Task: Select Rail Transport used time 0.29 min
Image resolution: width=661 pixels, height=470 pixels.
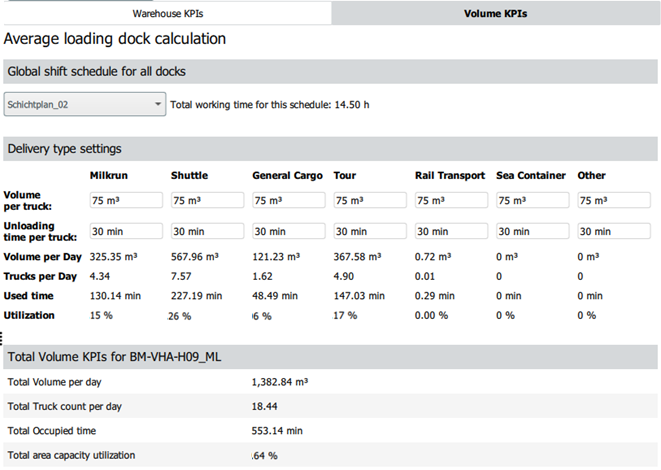Action: pyautogui.click(x=435, y=296)
